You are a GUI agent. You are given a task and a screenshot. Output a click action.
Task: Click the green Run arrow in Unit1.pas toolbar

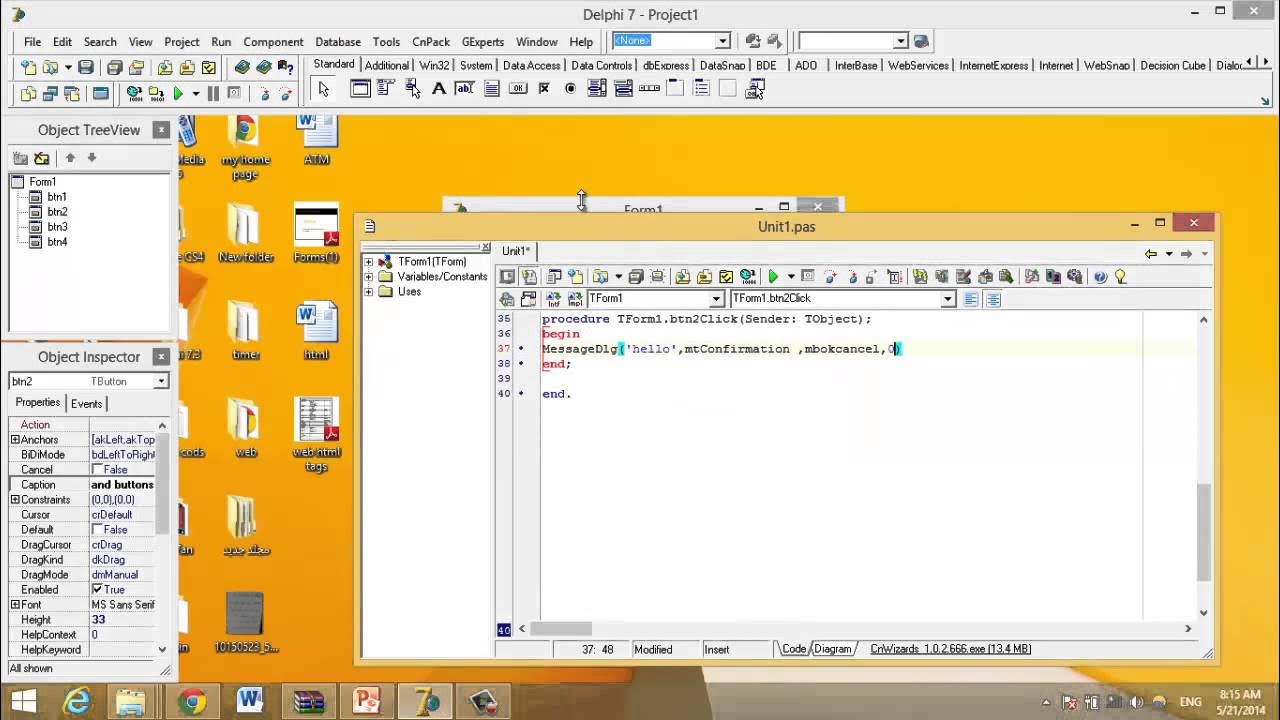click(x=772, y=277)
